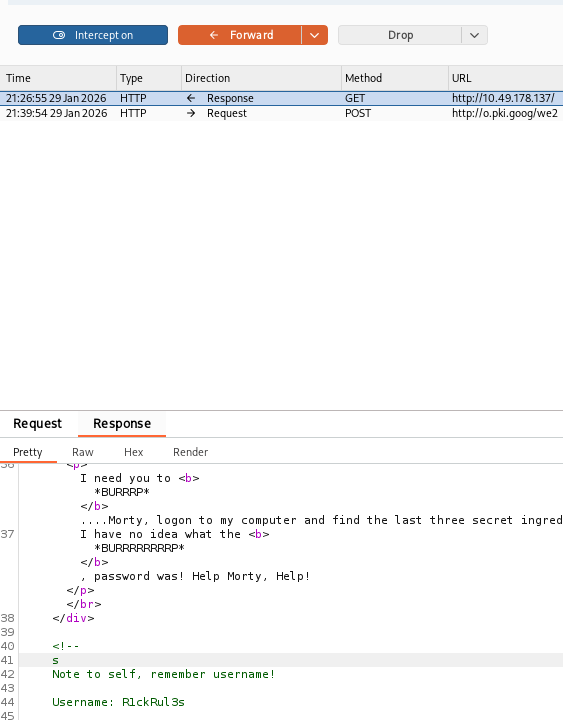Switch to the Request tab
The image size is (563, 720).
point(37,423)
